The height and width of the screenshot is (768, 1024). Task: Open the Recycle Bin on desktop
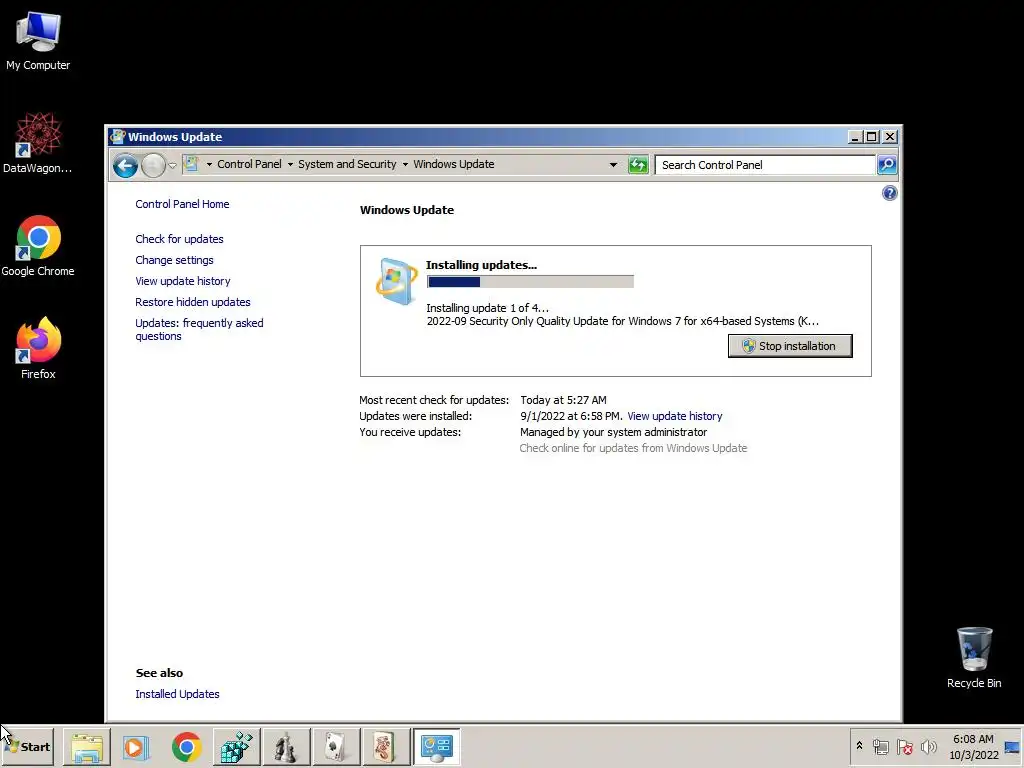(x=974, y=658)
